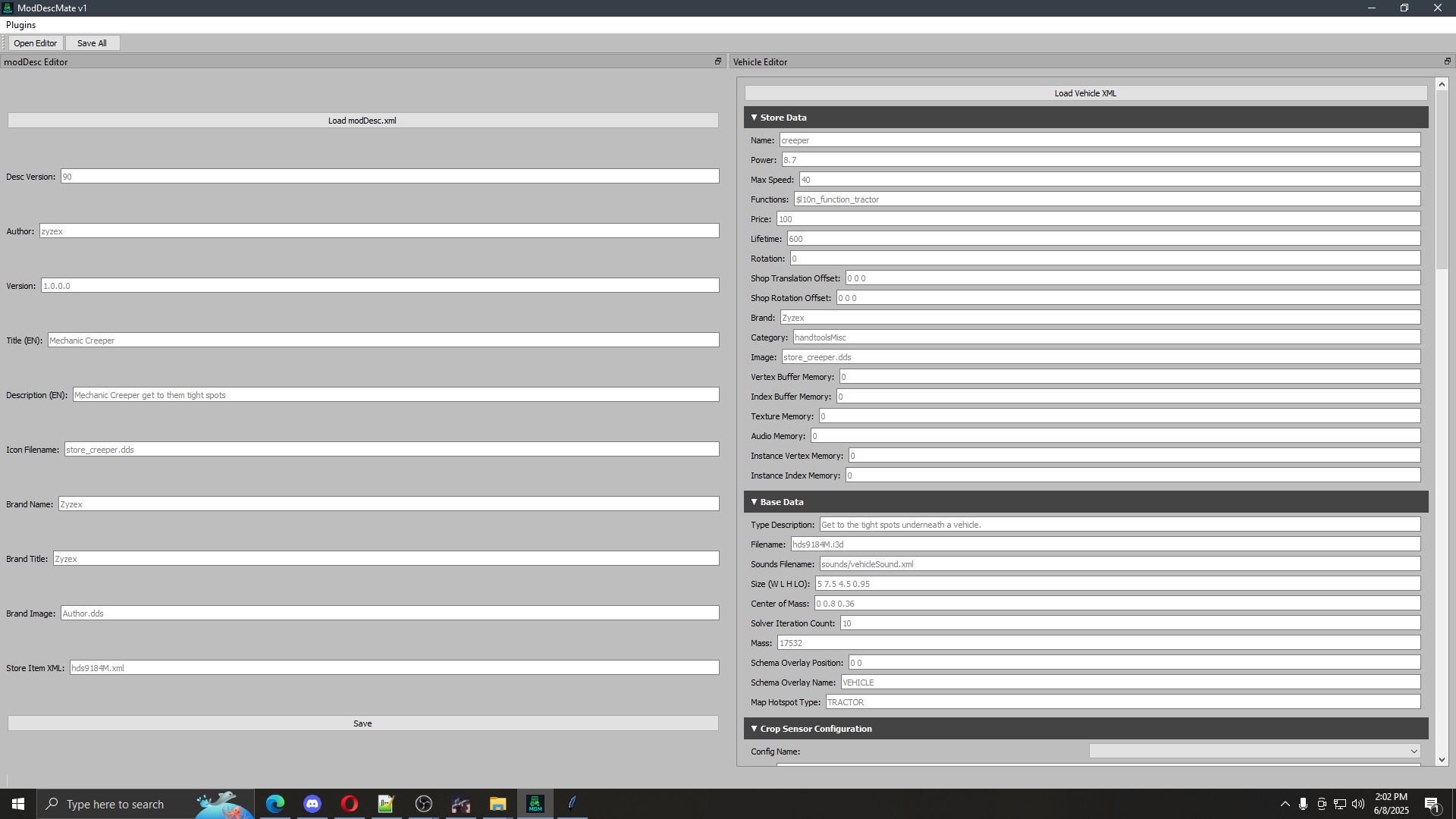Screen dimensions: 1456x819
Task: Open the Config Name dropdown
Action: (x=1254, y=752)
